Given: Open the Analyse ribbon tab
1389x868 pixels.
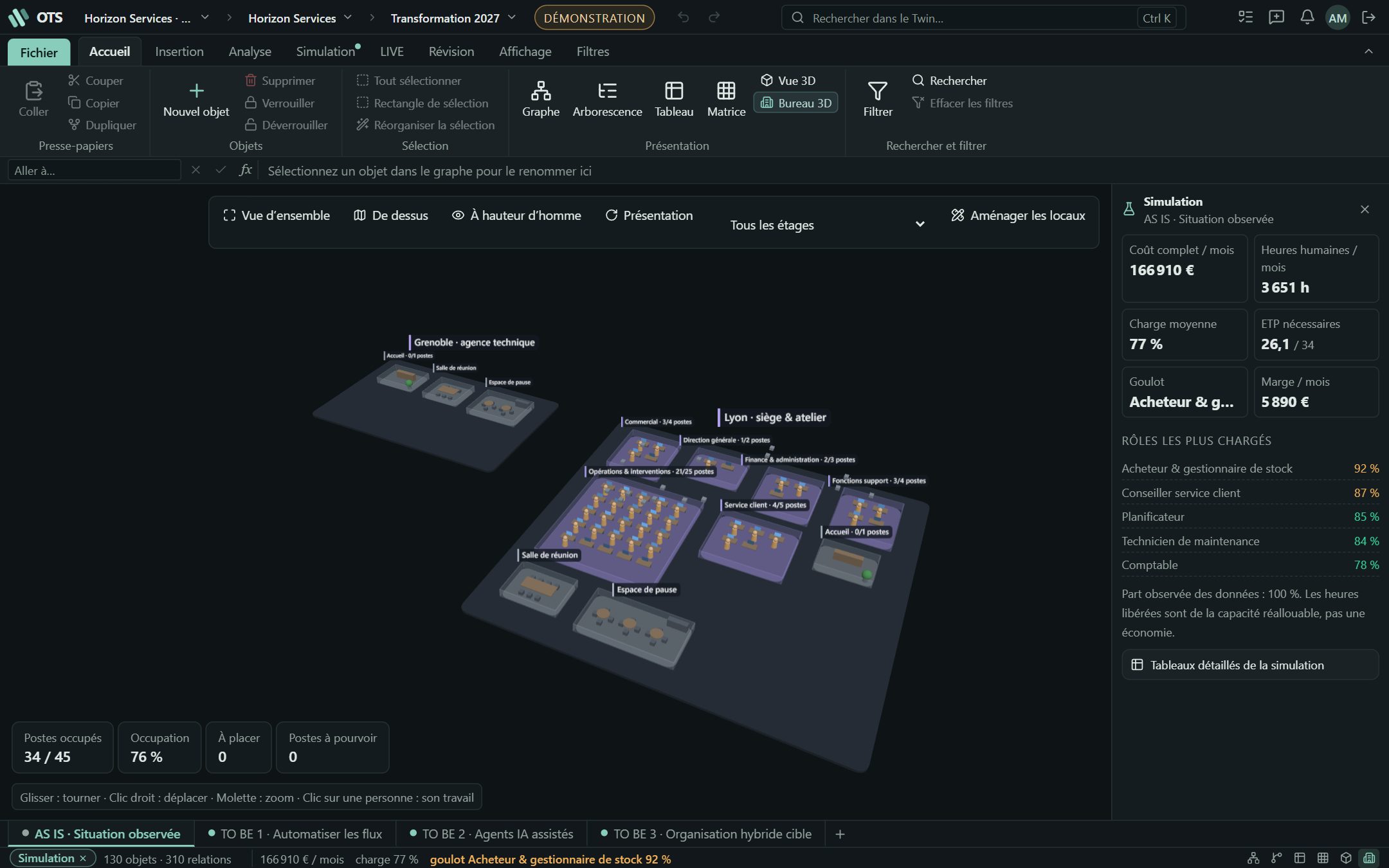Looking at the screenshot, I should coord(250,51).
